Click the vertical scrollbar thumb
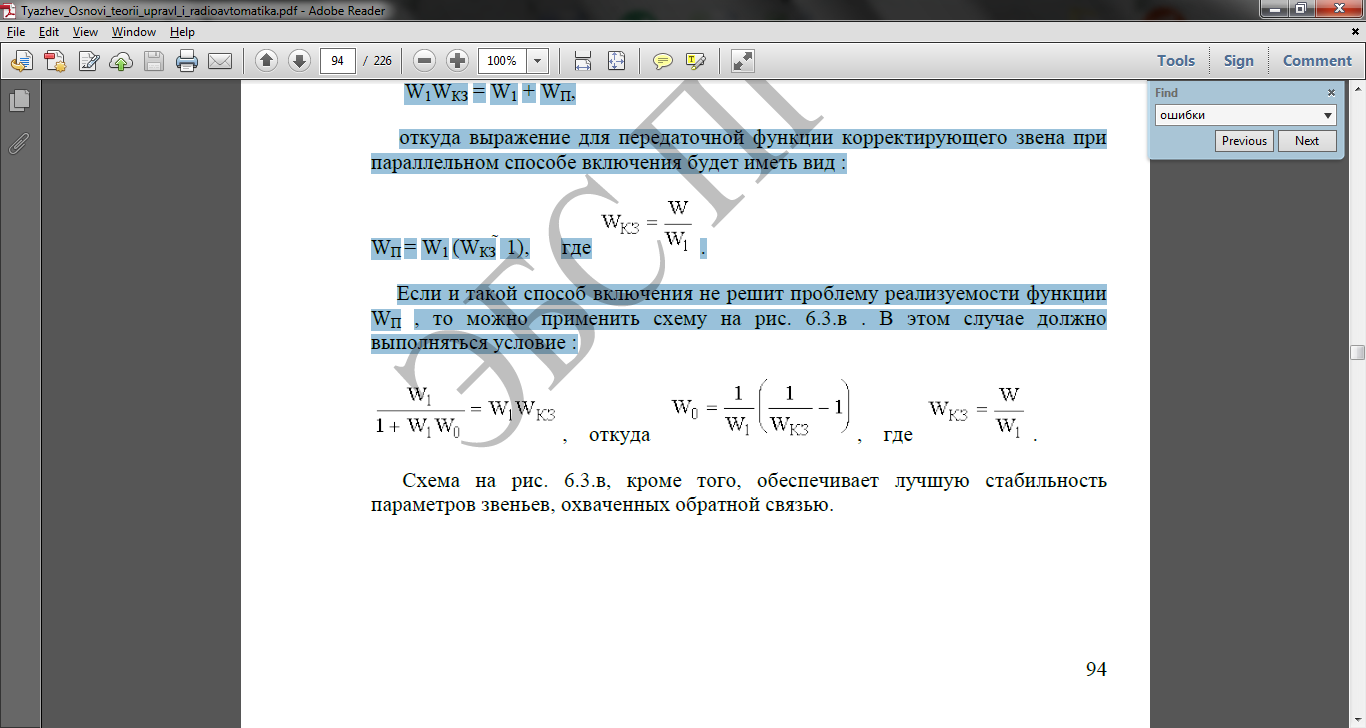 (x=1357, y=353)
